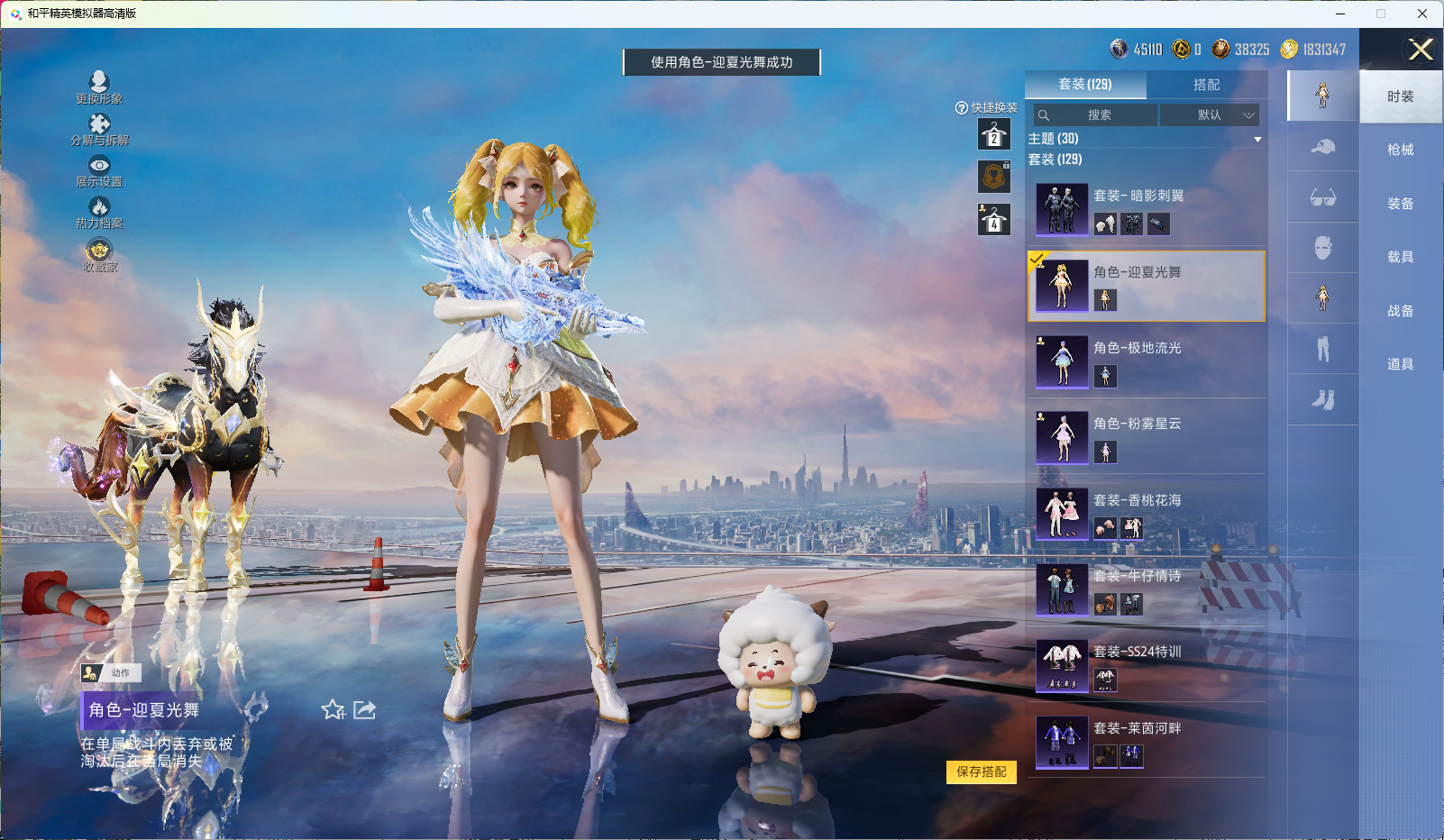The width and height of the screenshot is (1444, 840).
Task: Click the 套装 (129) section header
Action: (x=1056, y=160)
